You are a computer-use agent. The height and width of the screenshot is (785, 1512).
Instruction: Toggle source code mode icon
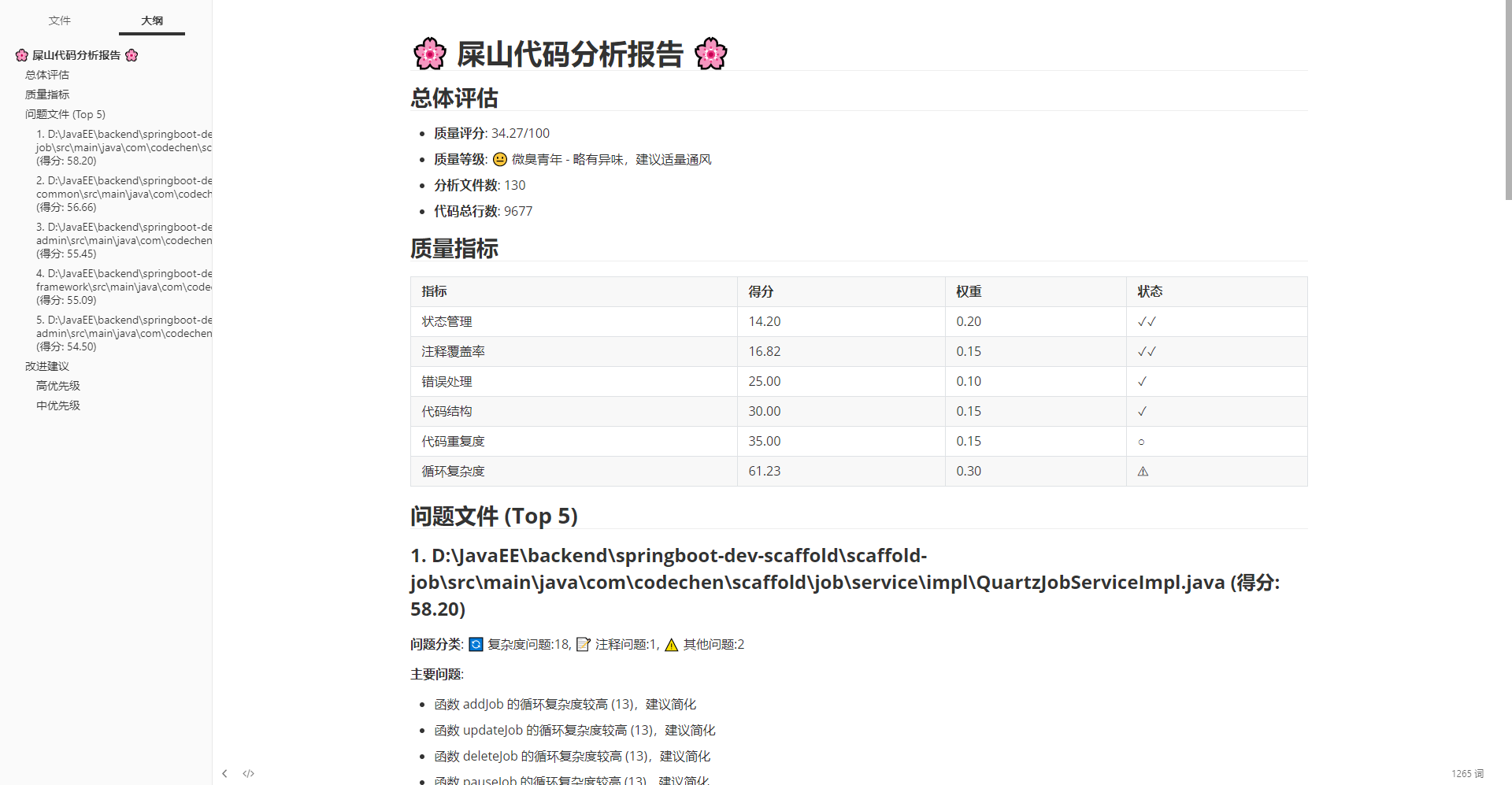[248, 773]
